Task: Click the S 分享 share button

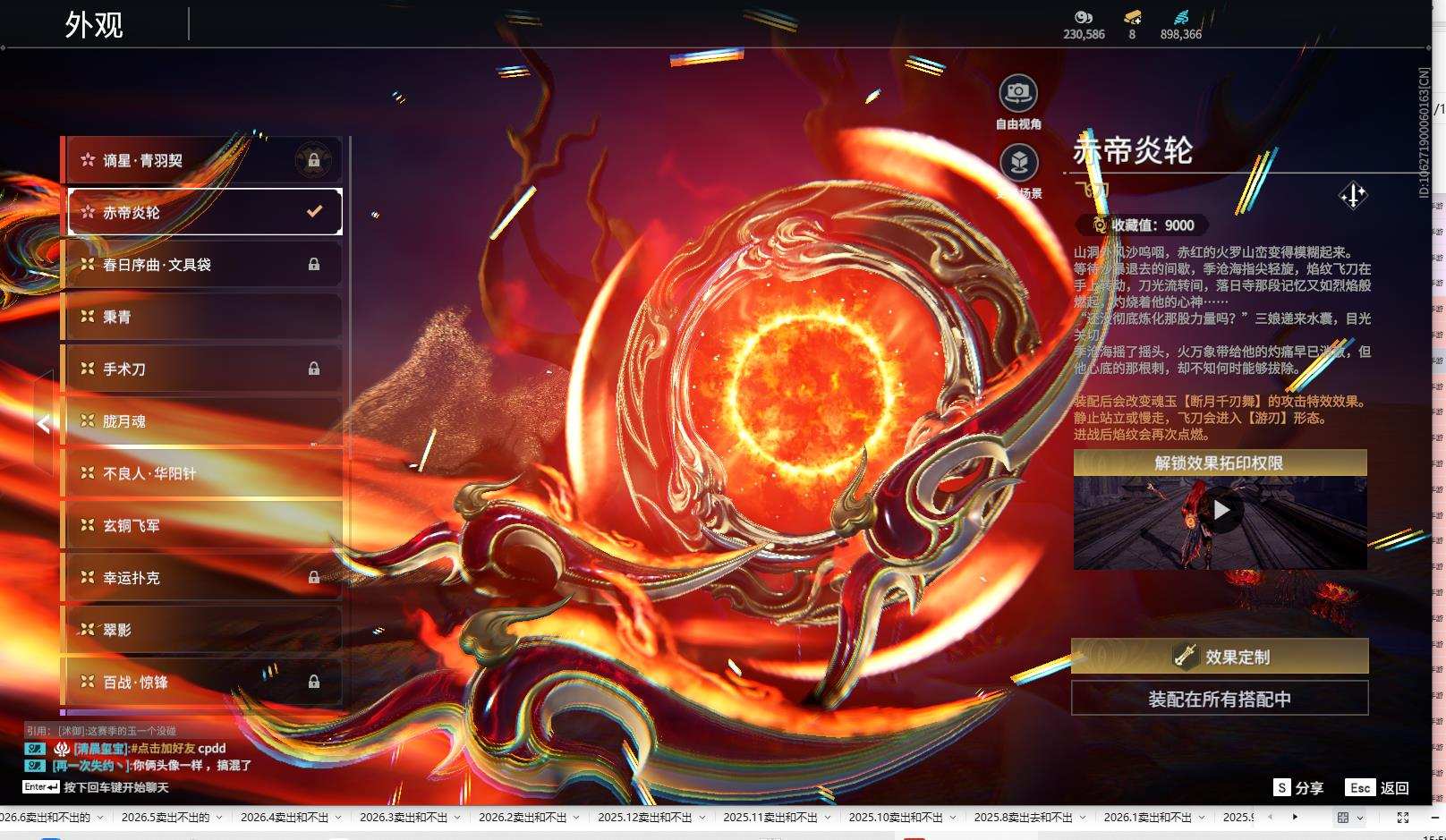Action: click(x=1298, y=788)
